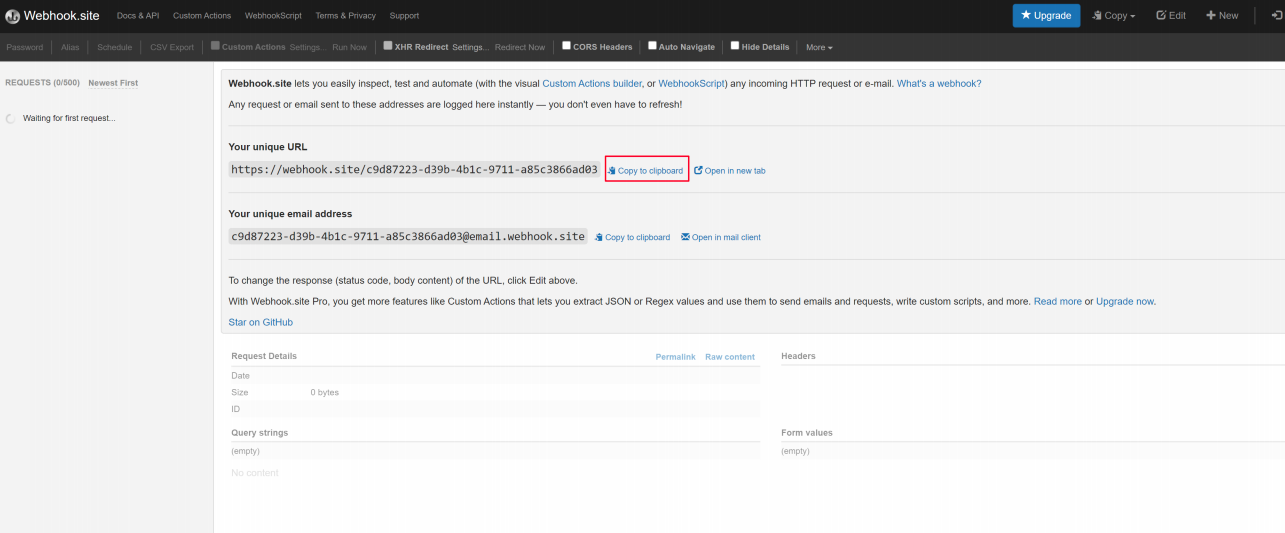Open the WebhookScript nav link
Viewport: 1285px width, 533px height.
[x=273, y=16]
